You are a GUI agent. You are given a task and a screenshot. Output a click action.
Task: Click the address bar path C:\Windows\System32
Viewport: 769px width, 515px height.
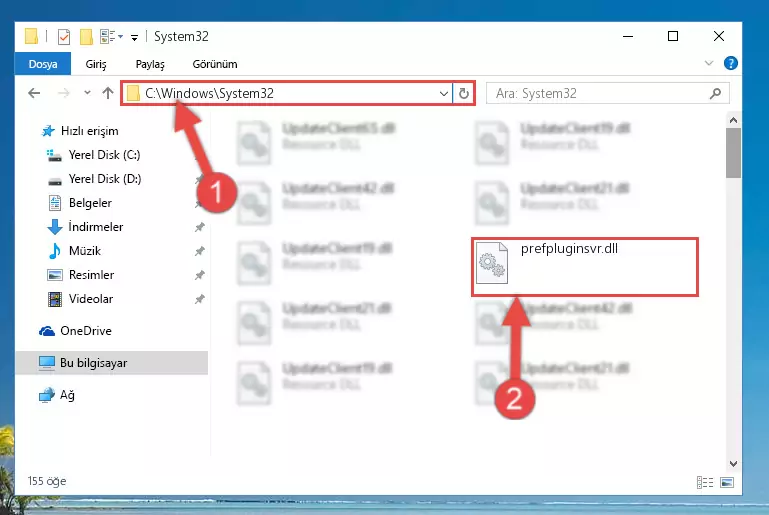(209, 93)
